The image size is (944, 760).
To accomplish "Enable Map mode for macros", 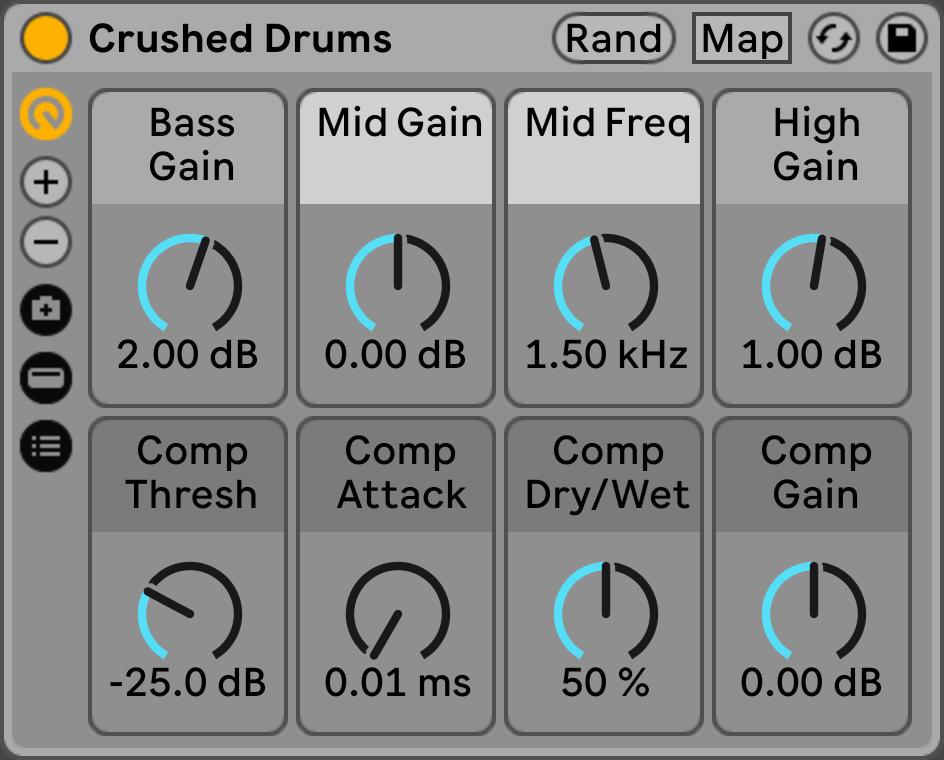I will (741, 39).
